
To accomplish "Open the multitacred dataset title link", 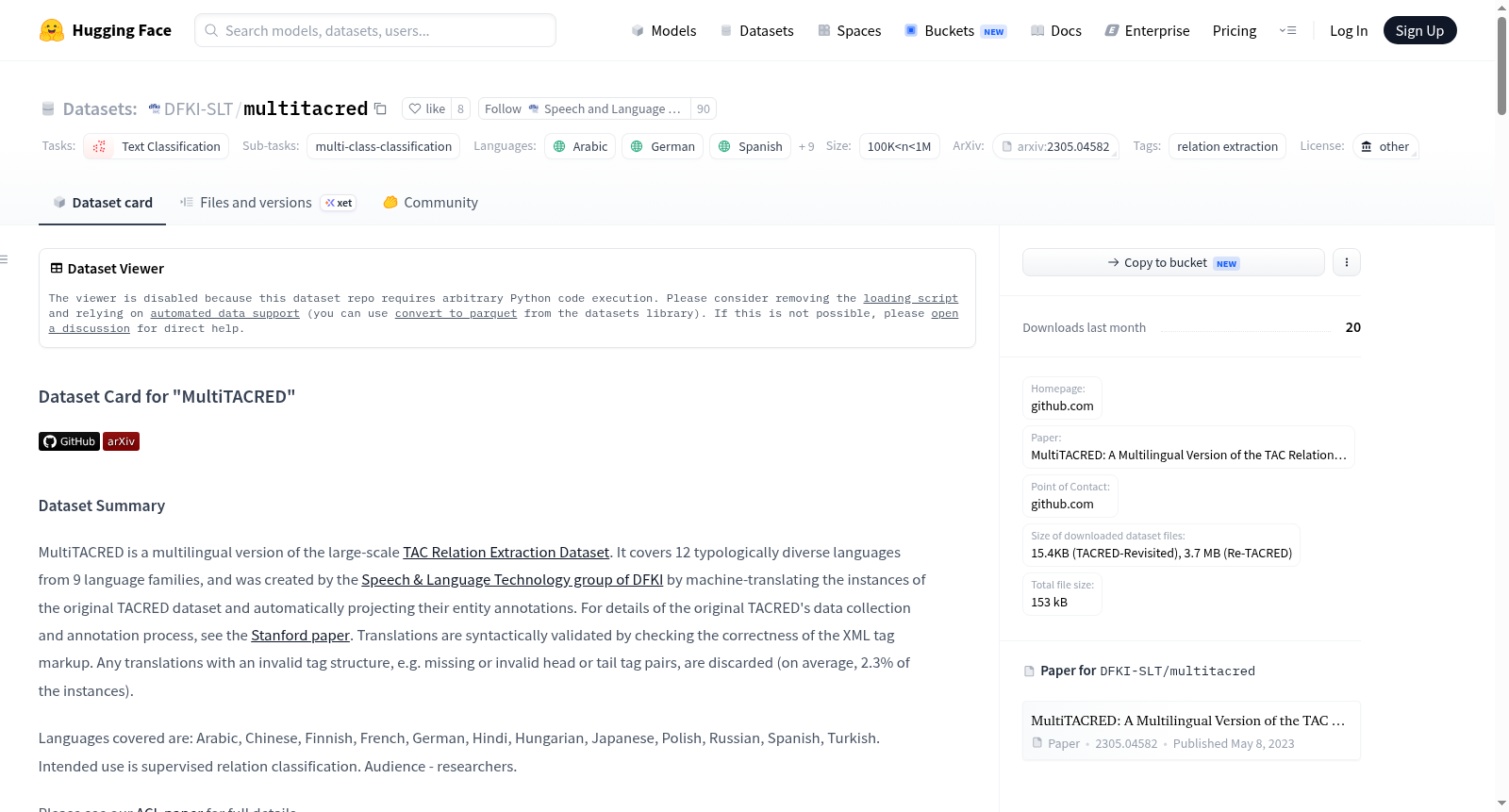I will 306,108.
